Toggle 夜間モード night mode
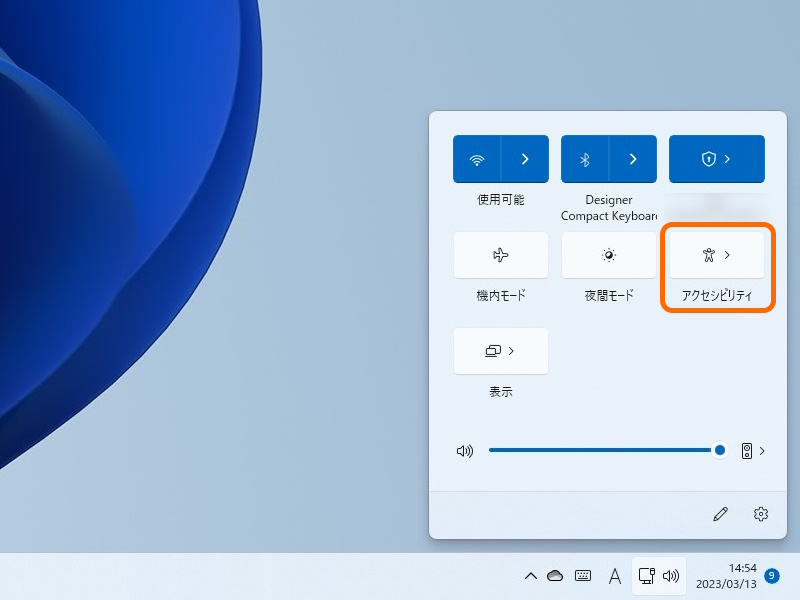The image size is (800, 600). click(608, 254)
